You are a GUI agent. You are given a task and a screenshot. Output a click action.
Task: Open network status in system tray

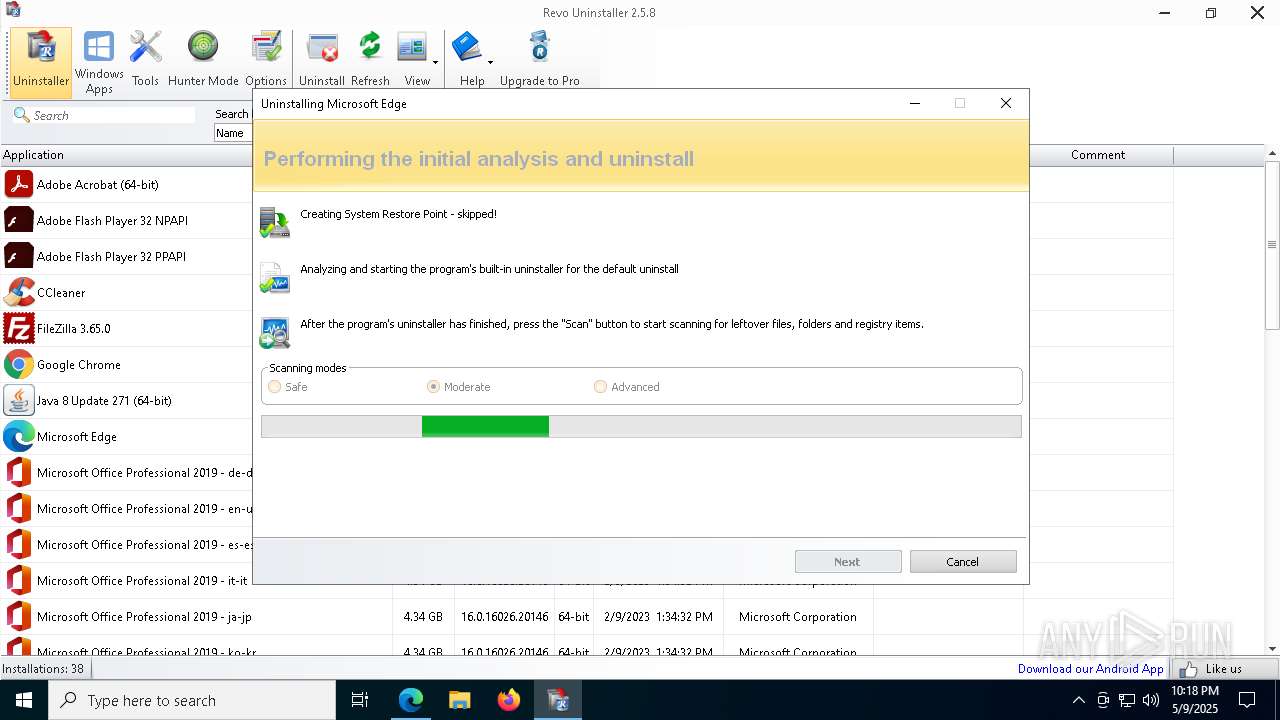tap(1127, 700)
